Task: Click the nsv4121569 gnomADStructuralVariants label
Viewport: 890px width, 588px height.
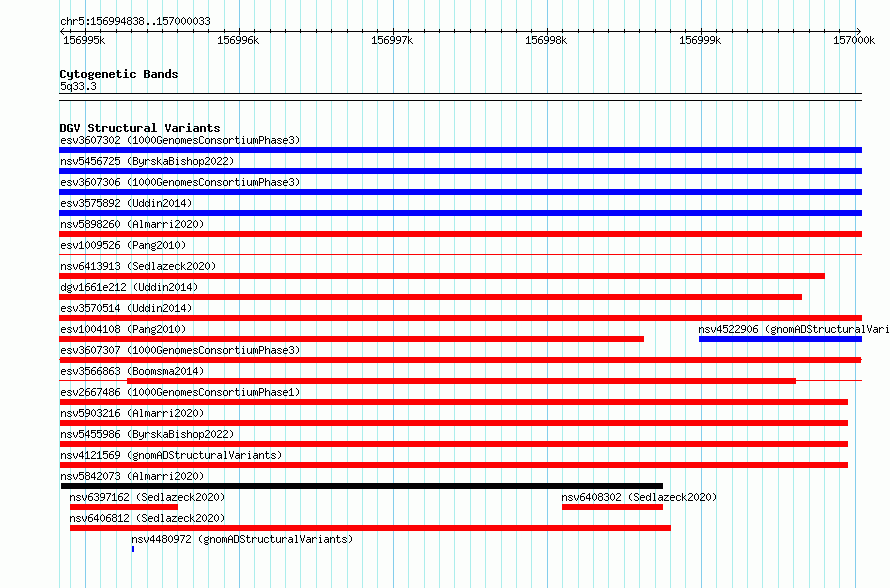Action: [x=171, y=455]
